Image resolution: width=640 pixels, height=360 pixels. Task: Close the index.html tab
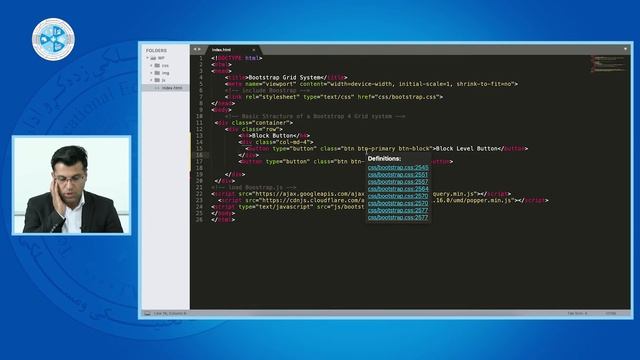click(253, 50)
